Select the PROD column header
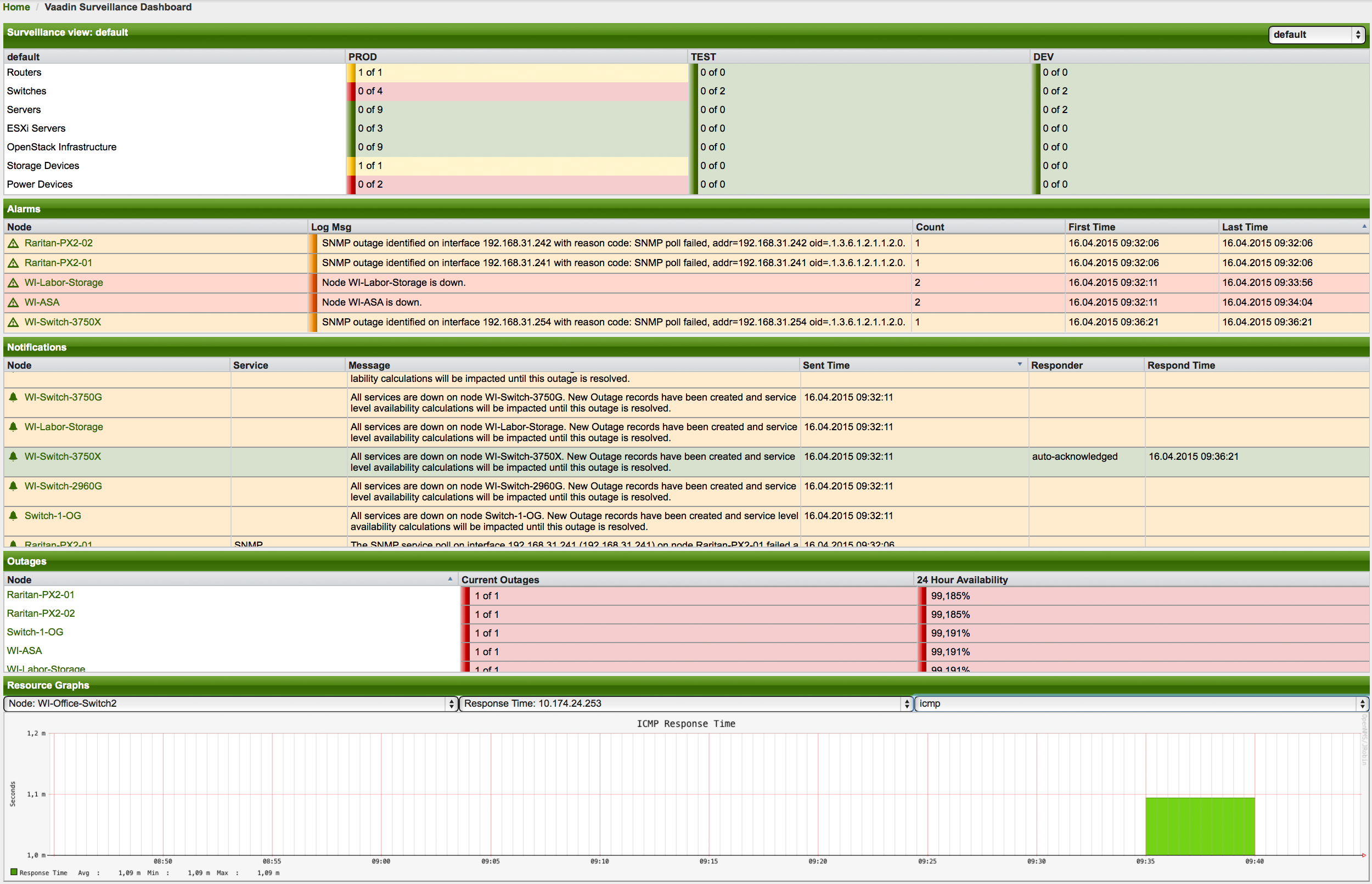 516,57
